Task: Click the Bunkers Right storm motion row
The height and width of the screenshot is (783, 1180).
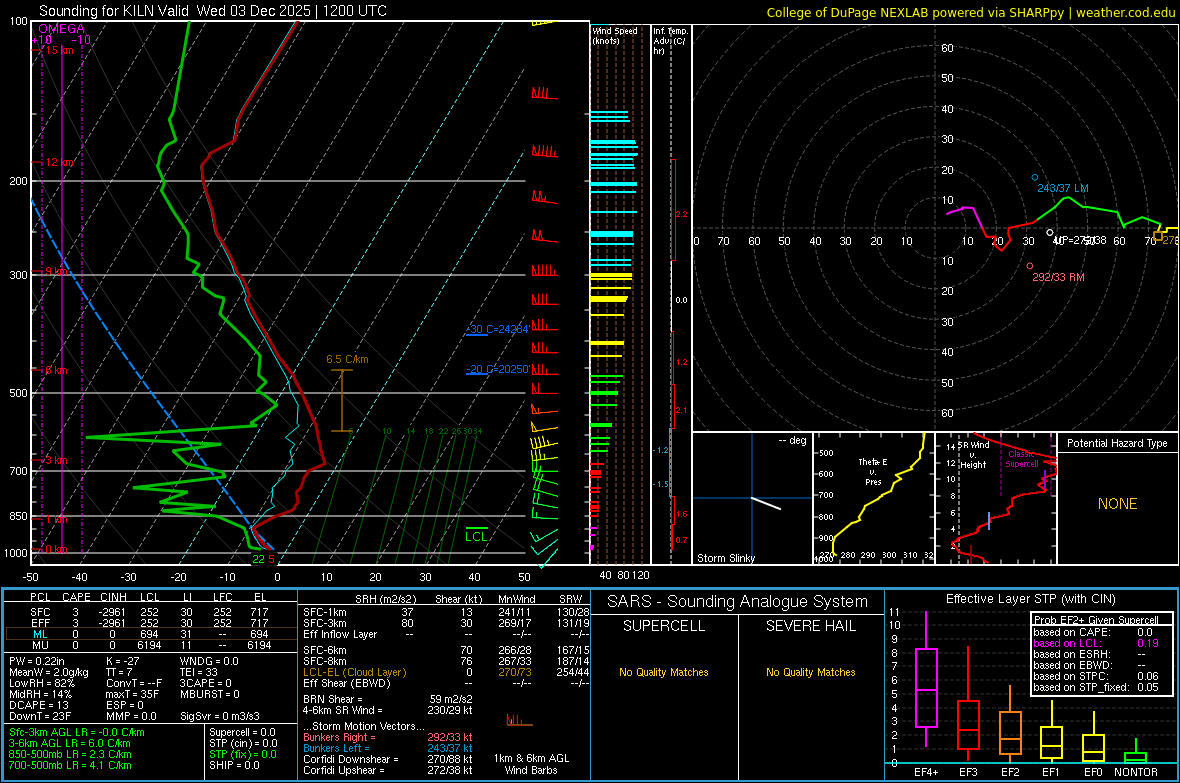Action: 388,737
